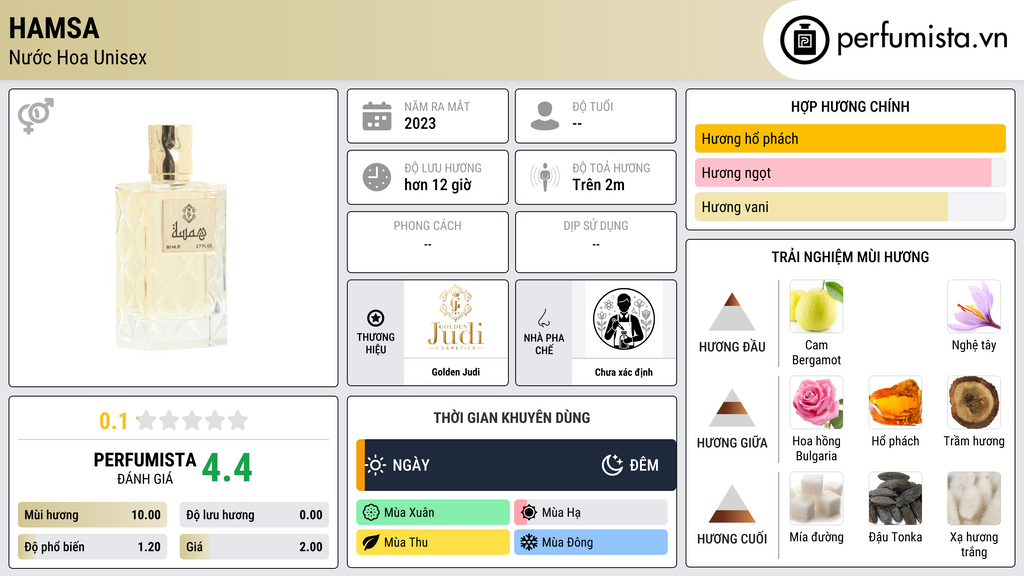Select the Cam Bergamot note image
The width and height of the screenshot is (1024, 576).
point(816,306)
